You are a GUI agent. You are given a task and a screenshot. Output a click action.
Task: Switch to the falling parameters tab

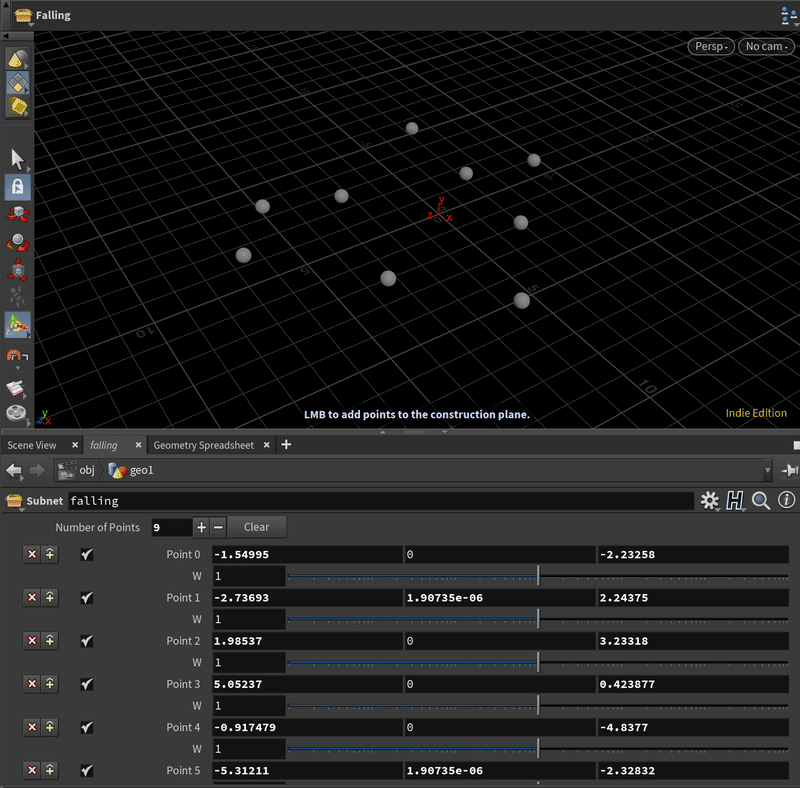point(104,445)
